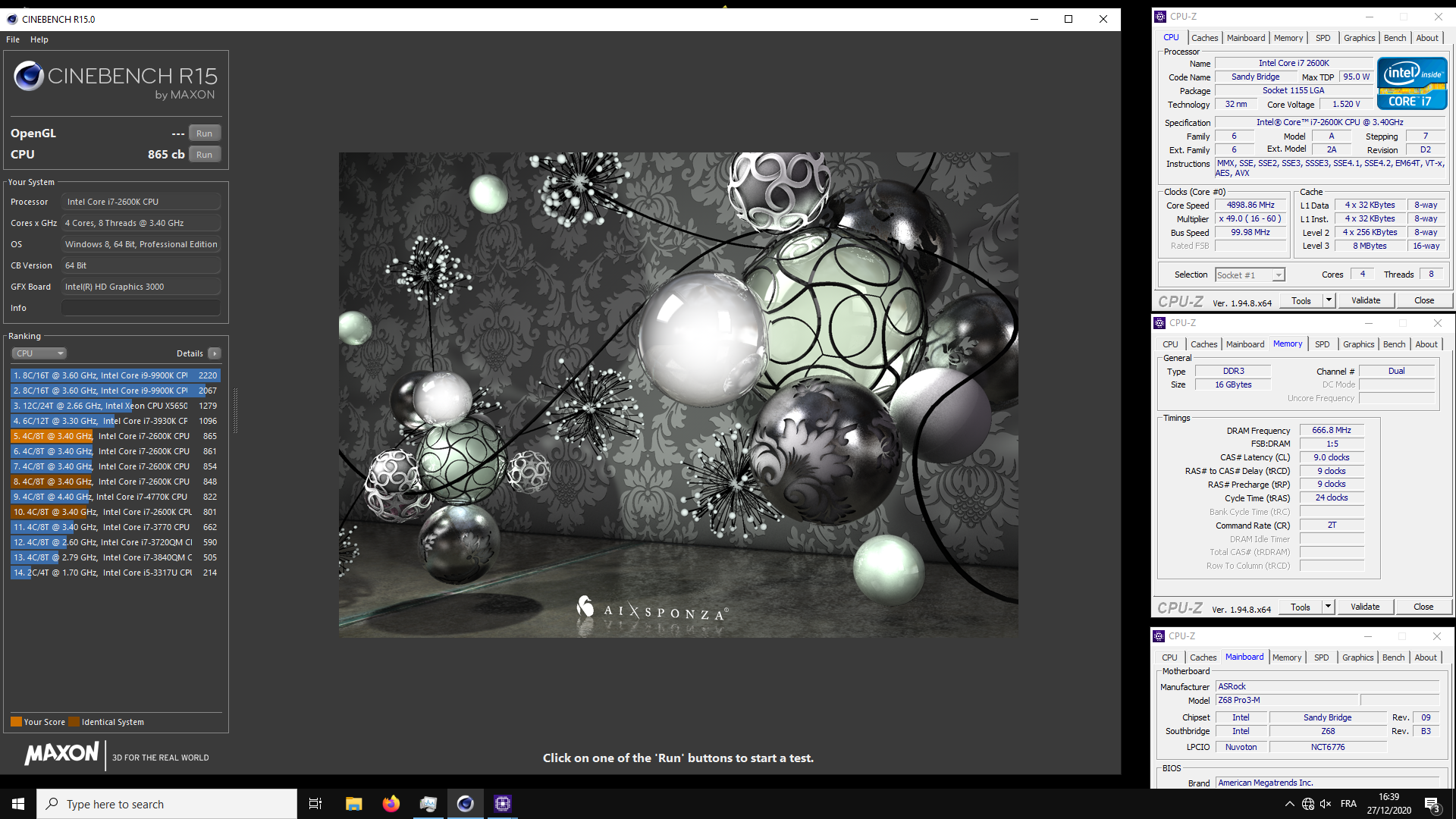Click the taskbar clock and date

[1389, 804]
